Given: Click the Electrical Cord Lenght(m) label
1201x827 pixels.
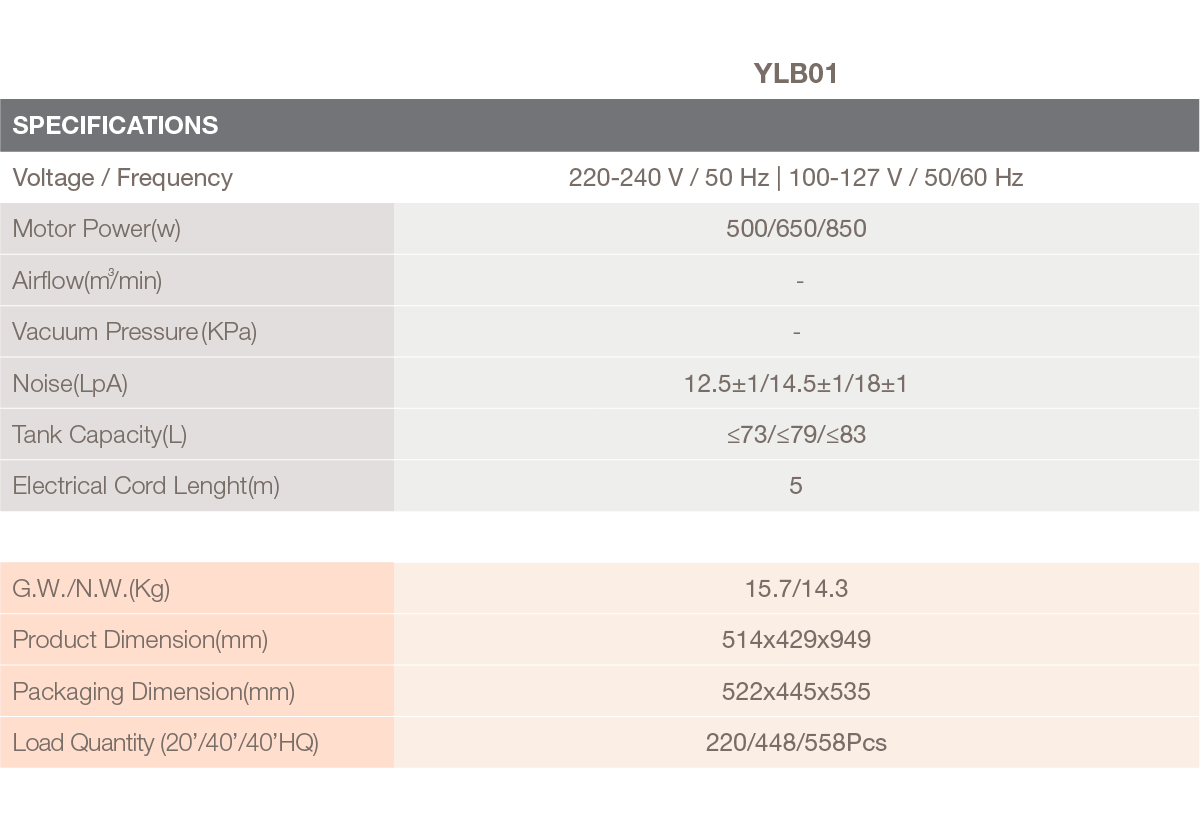Looking at the screenshot, I should pos(146,486).
